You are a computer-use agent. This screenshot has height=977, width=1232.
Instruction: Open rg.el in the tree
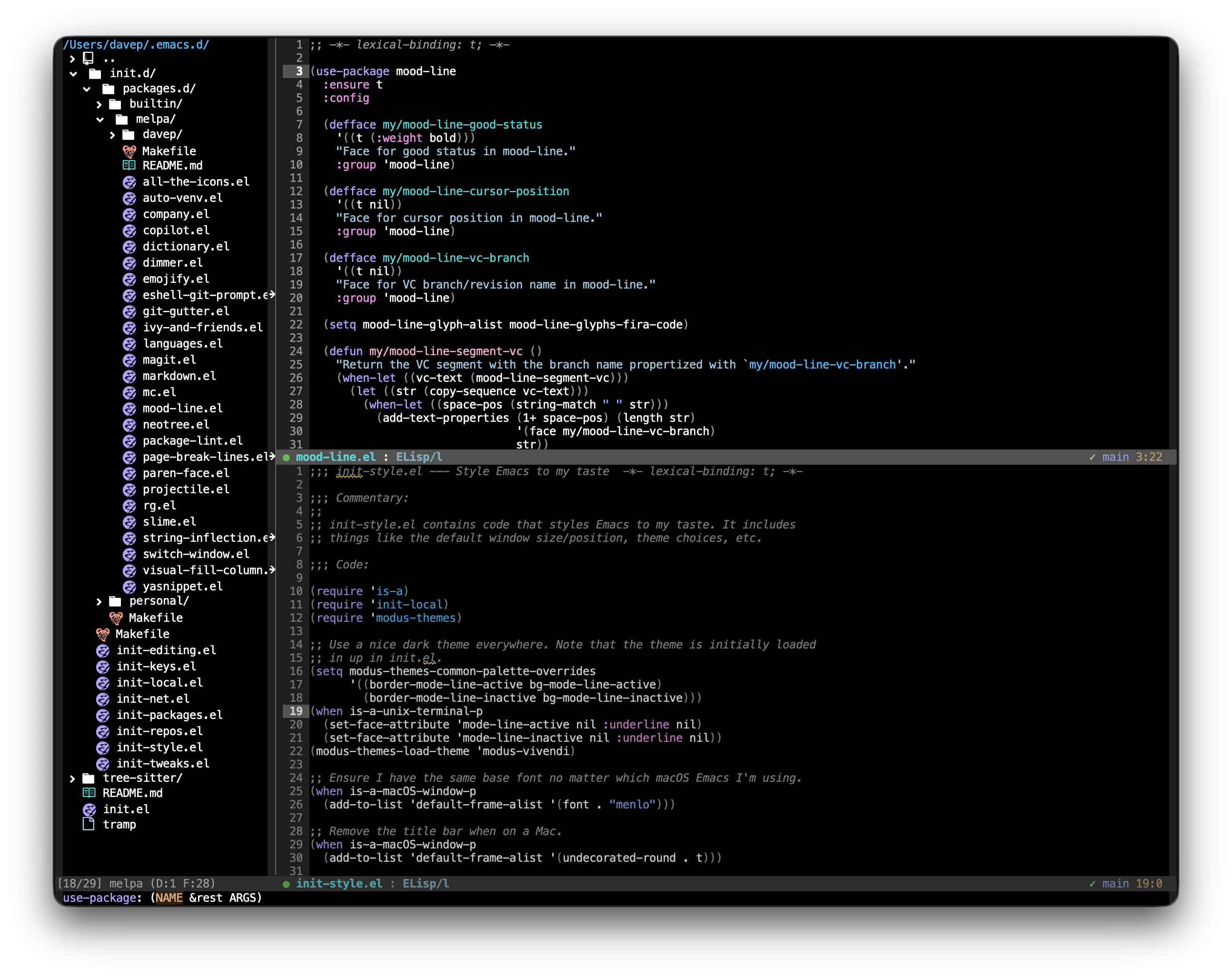click(159, 506)
